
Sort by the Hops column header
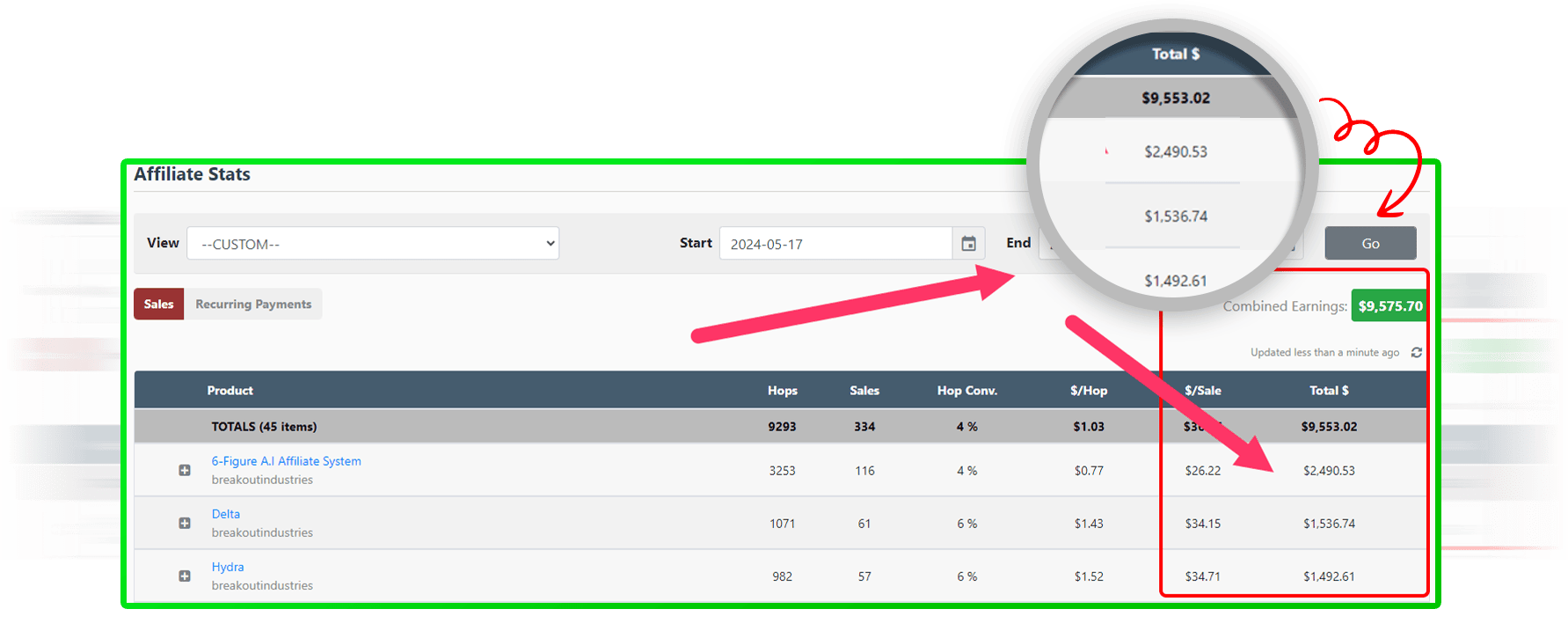point(782,391)
